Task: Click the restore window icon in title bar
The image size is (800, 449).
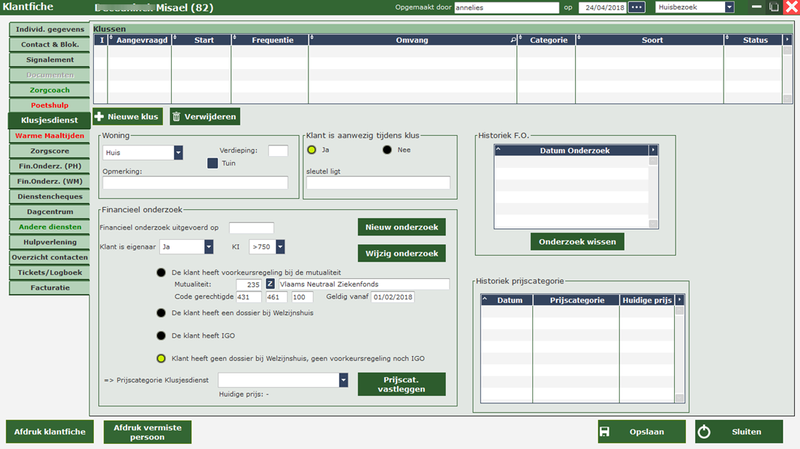Action: pyautogui.click(x=773, y=8)
